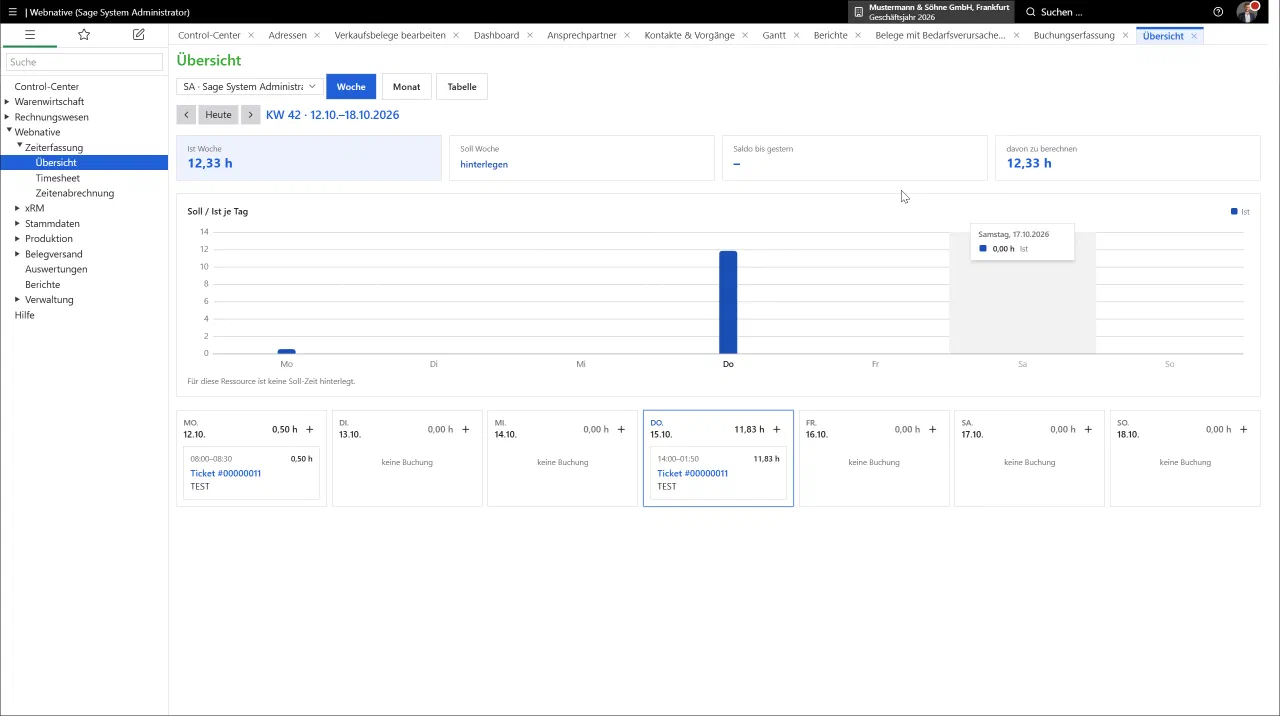The image size is (1280, 716).
Task: Click the search magnifier icon in header
Action: click(1031, 12)
